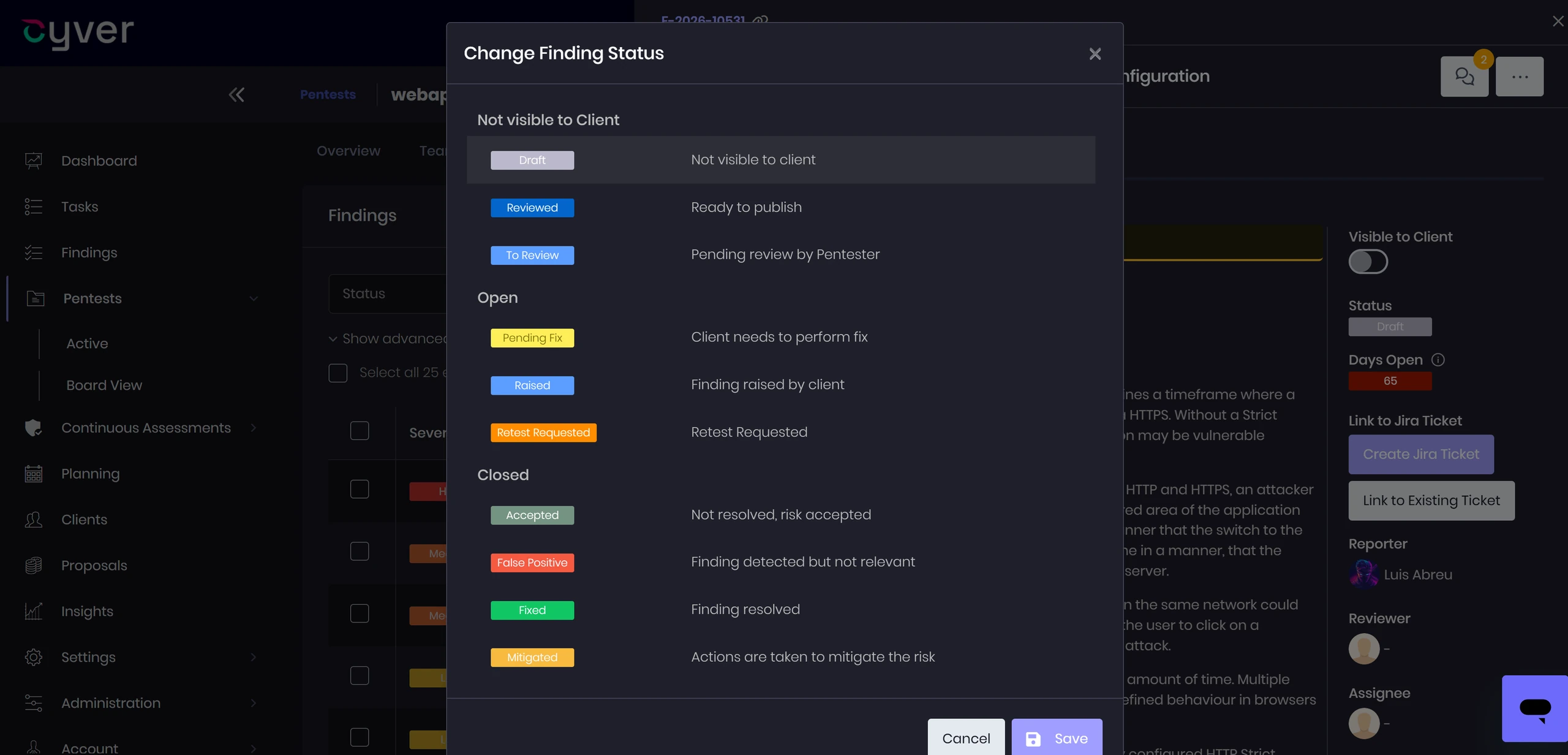Go to Pentests breadcrumb link
Screen dimensions: 1568x755
328,95
